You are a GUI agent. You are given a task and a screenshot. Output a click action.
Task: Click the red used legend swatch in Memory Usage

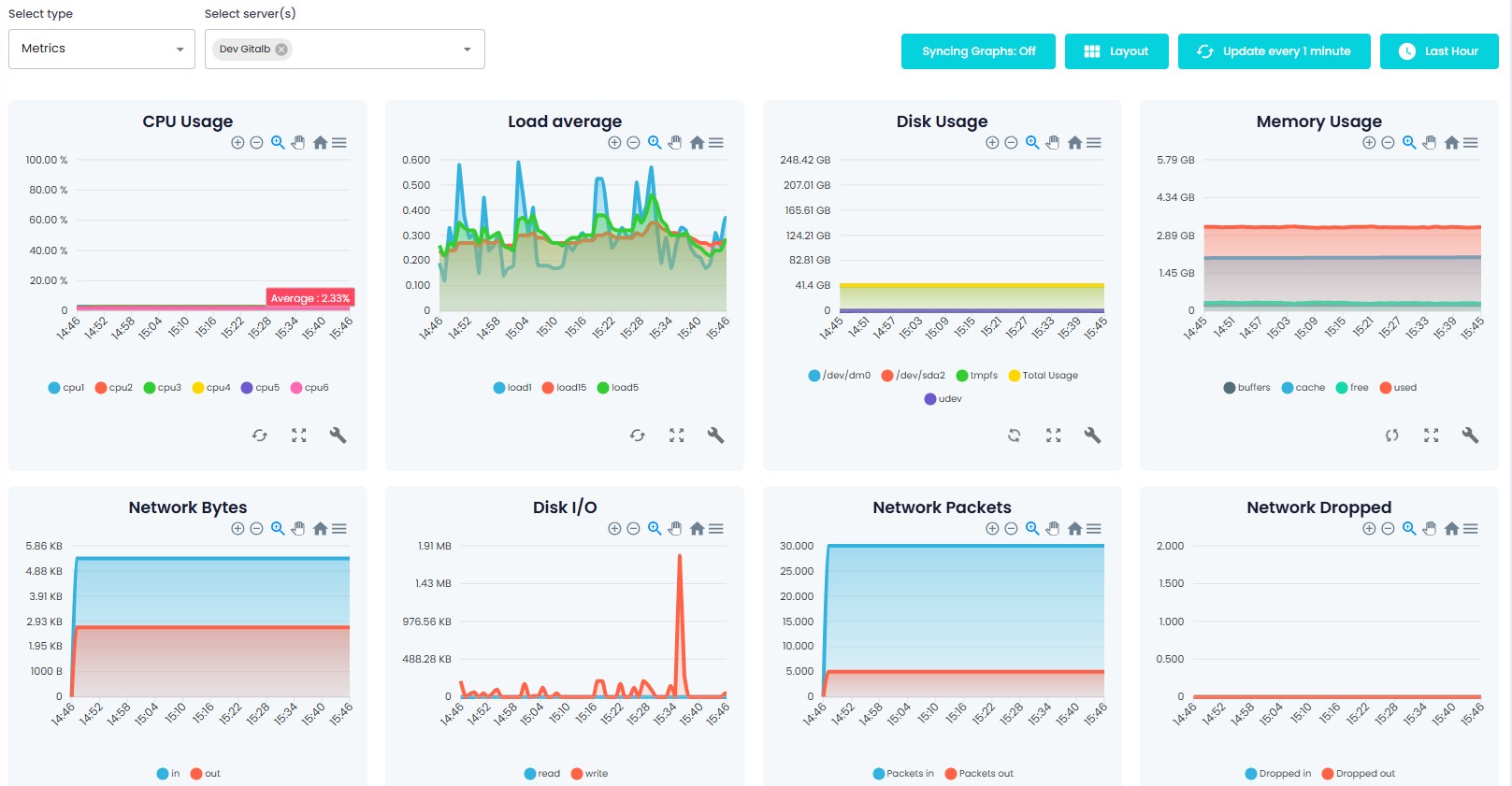coord(1386,388)
